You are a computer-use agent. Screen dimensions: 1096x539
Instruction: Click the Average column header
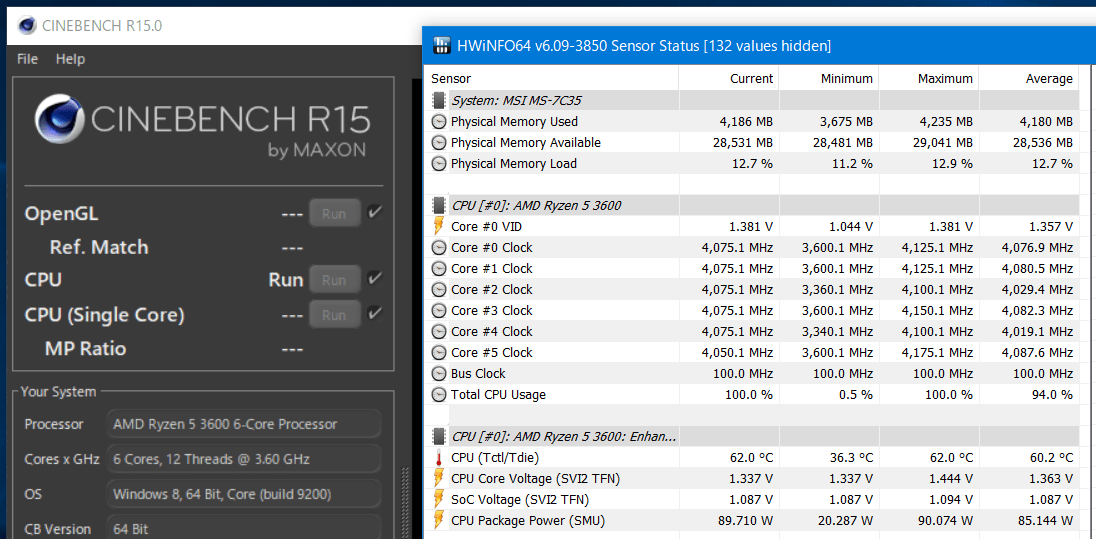(x=1028, y=78)
